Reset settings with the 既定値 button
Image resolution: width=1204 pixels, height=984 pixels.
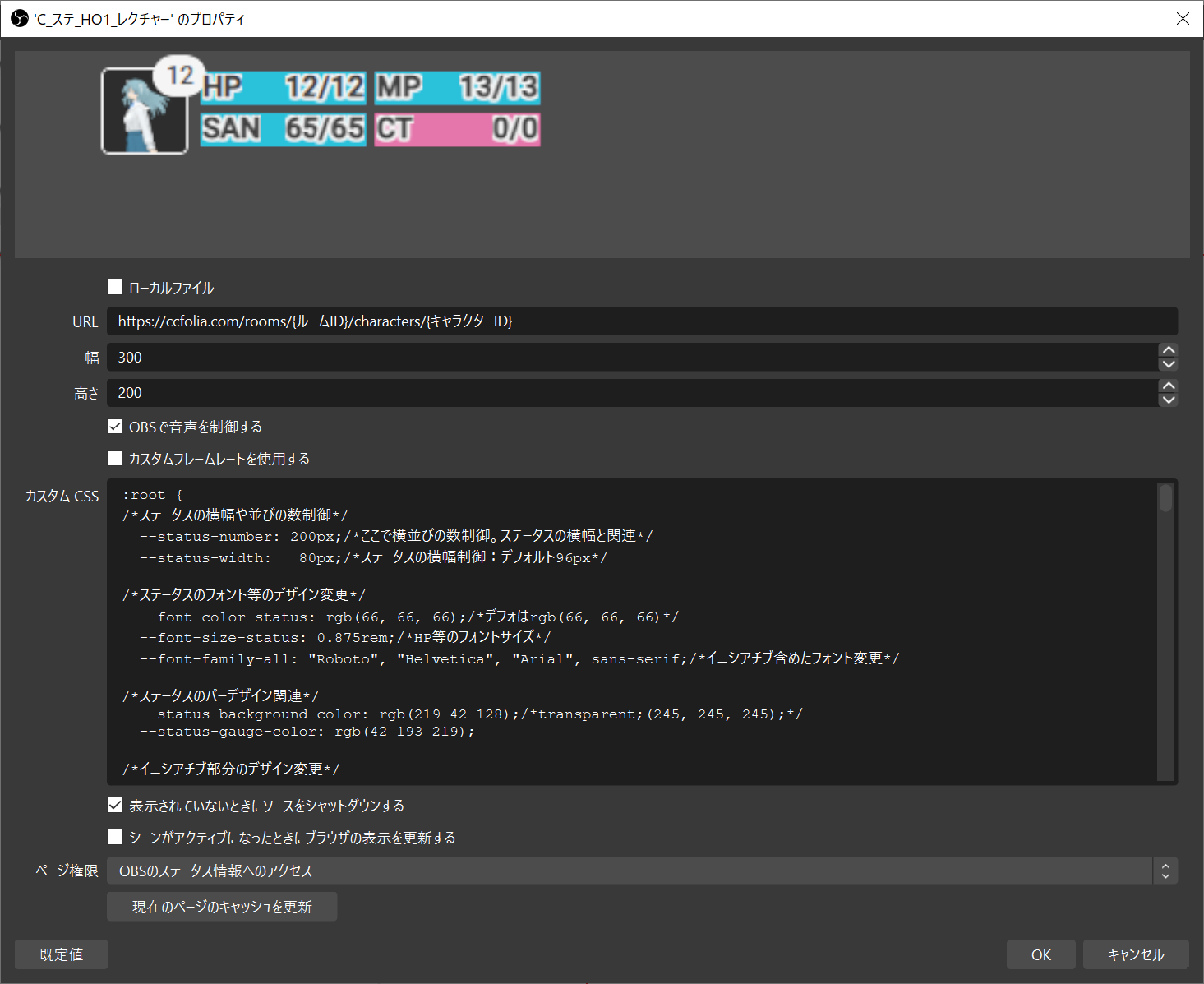pyautogui.click(x=61, y=954)
